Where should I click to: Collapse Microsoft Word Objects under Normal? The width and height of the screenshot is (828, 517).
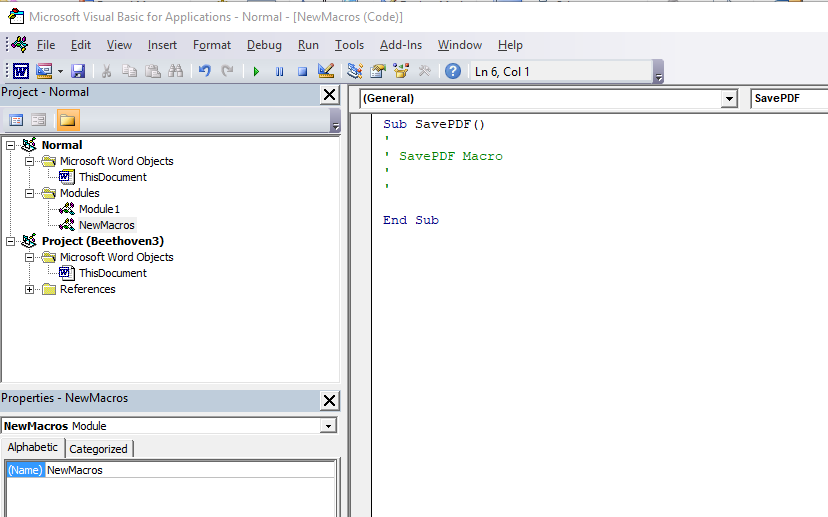click(30, 161)
